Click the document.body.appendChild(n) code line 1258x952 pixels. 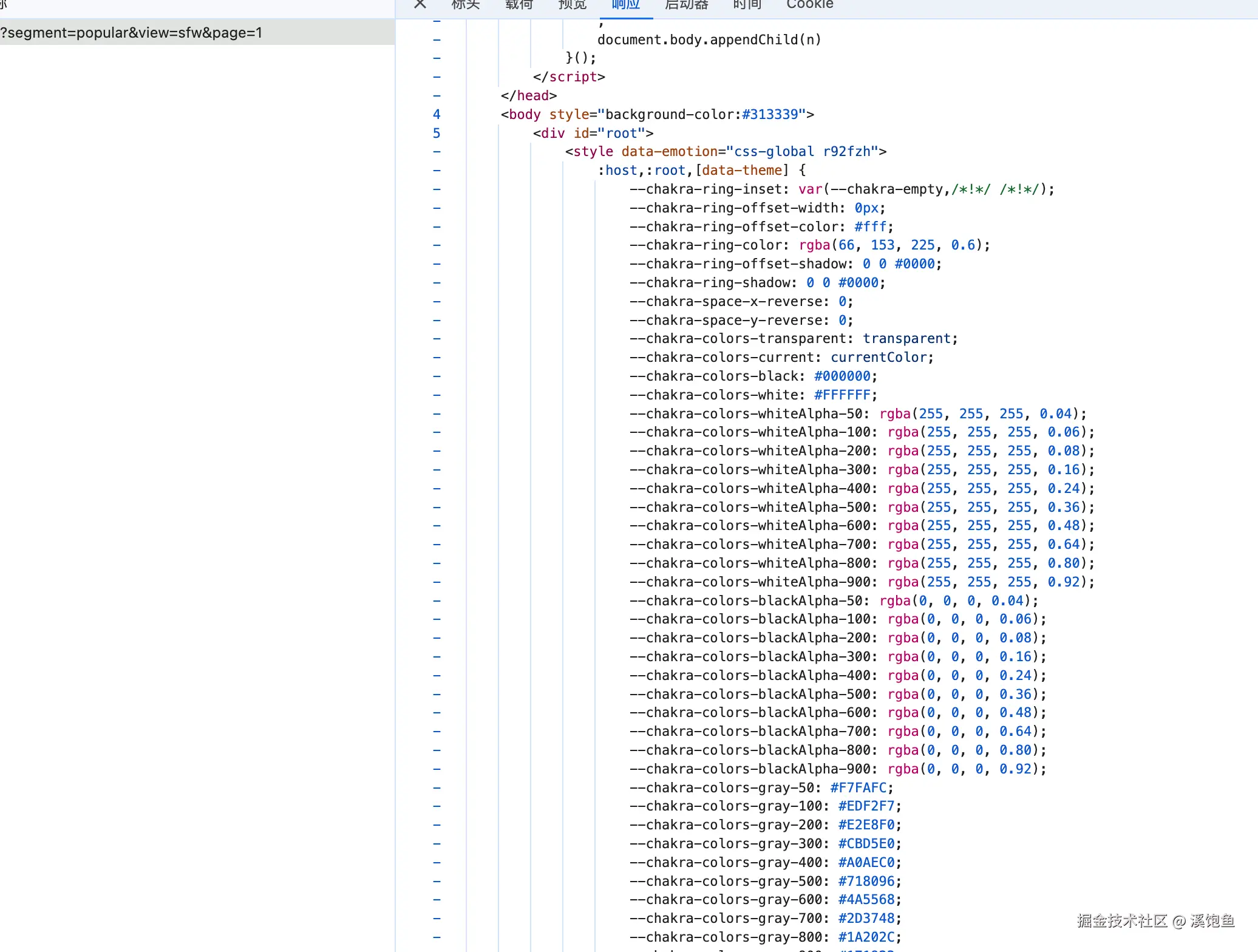pyautogui.click(x=709, y=39)
